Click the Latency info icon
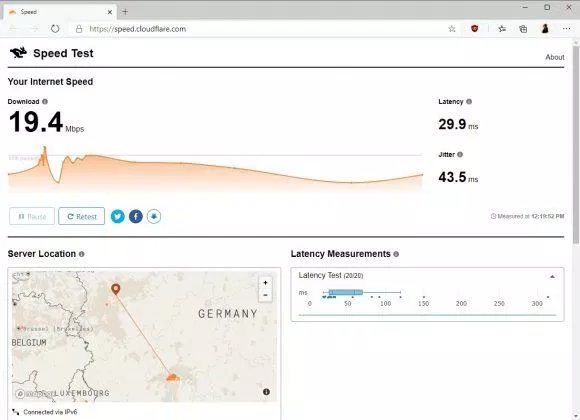 [x=469, y=101]
